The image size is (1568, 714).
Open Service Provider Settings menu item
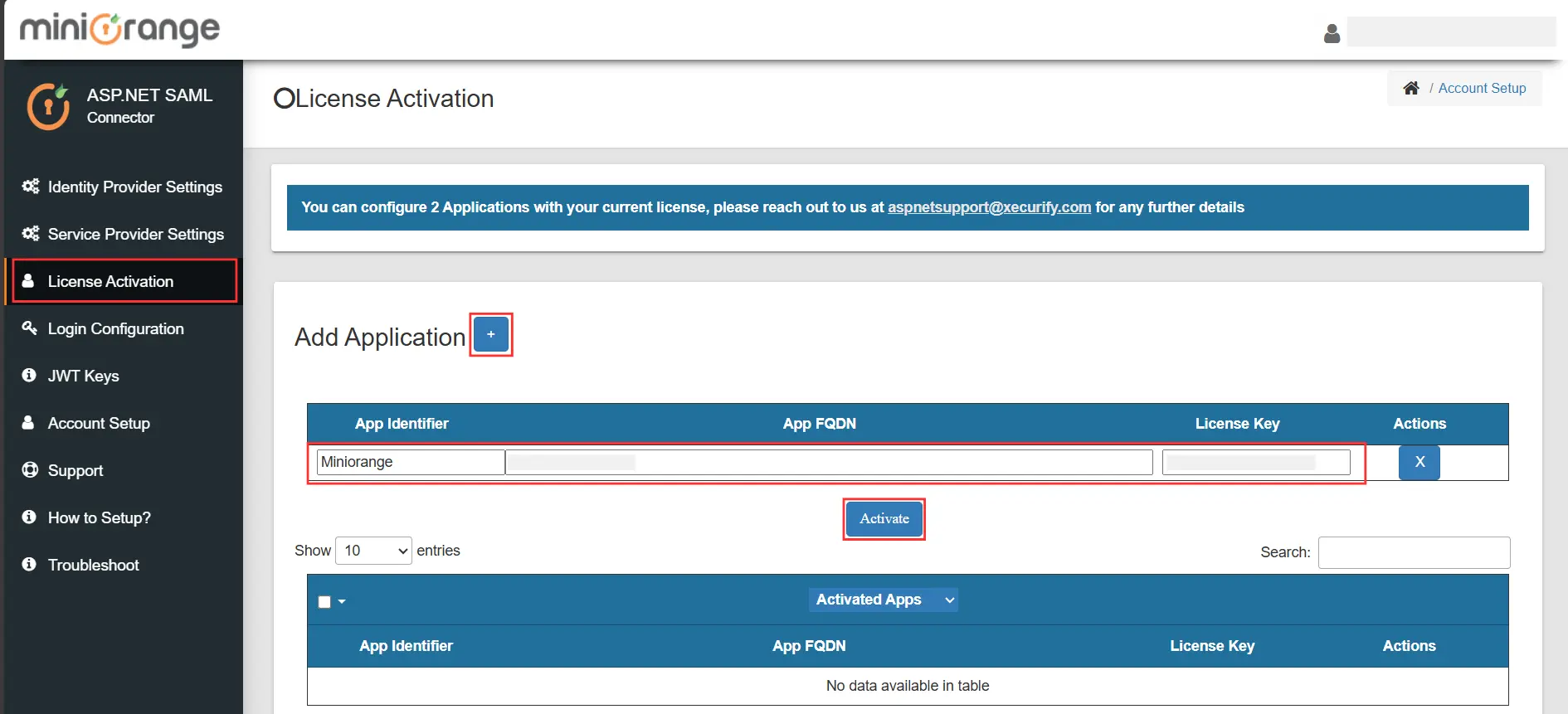point(124,234)
